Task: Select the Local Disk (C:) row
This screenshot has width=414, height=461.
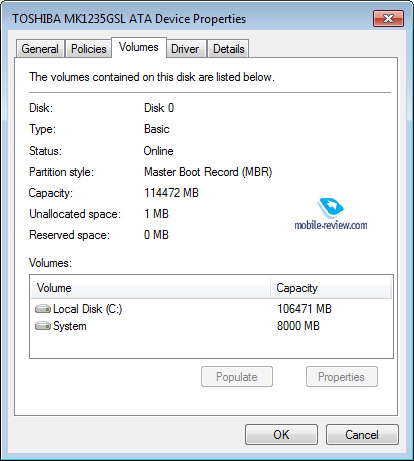Action: point(211,309)
